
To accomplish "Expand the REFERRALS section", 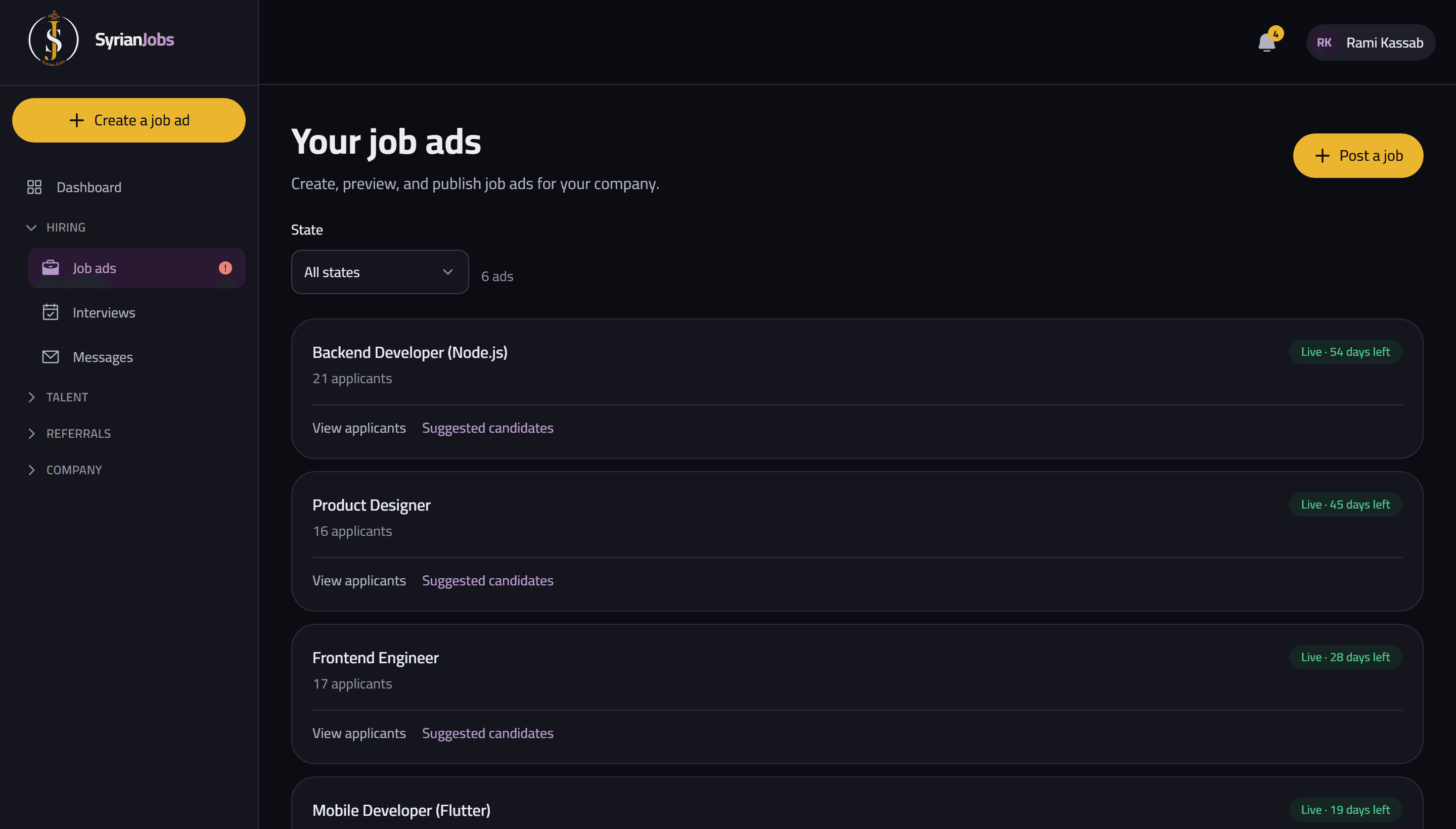I will 68,434.
